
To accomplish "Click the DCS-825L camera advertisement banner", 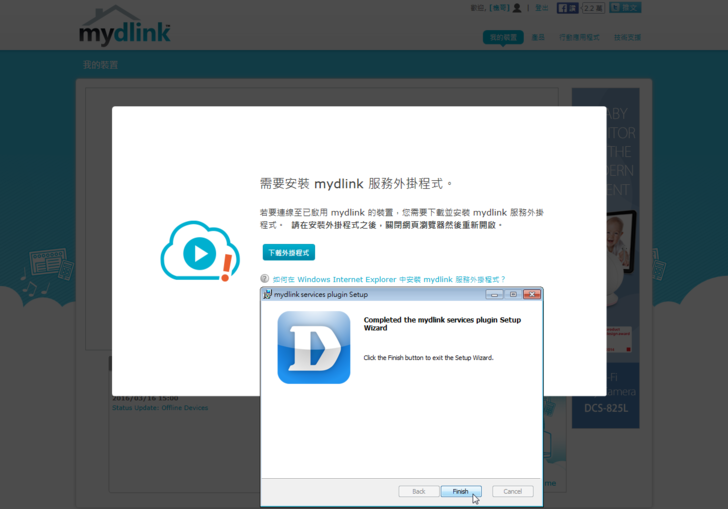I will pyautogui.click(x=605, y=258).
